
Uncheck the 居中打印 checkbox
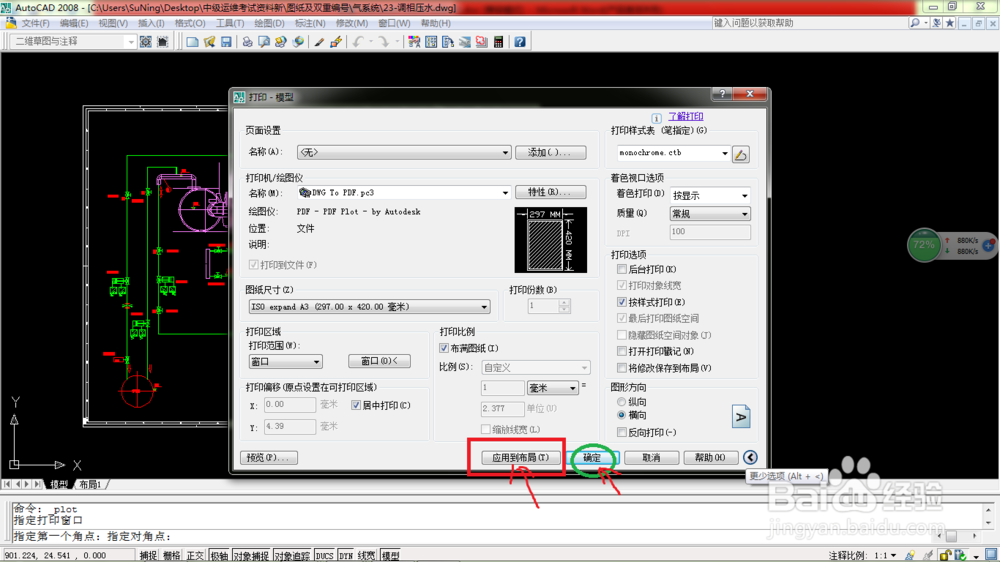[x=356, y=405]
